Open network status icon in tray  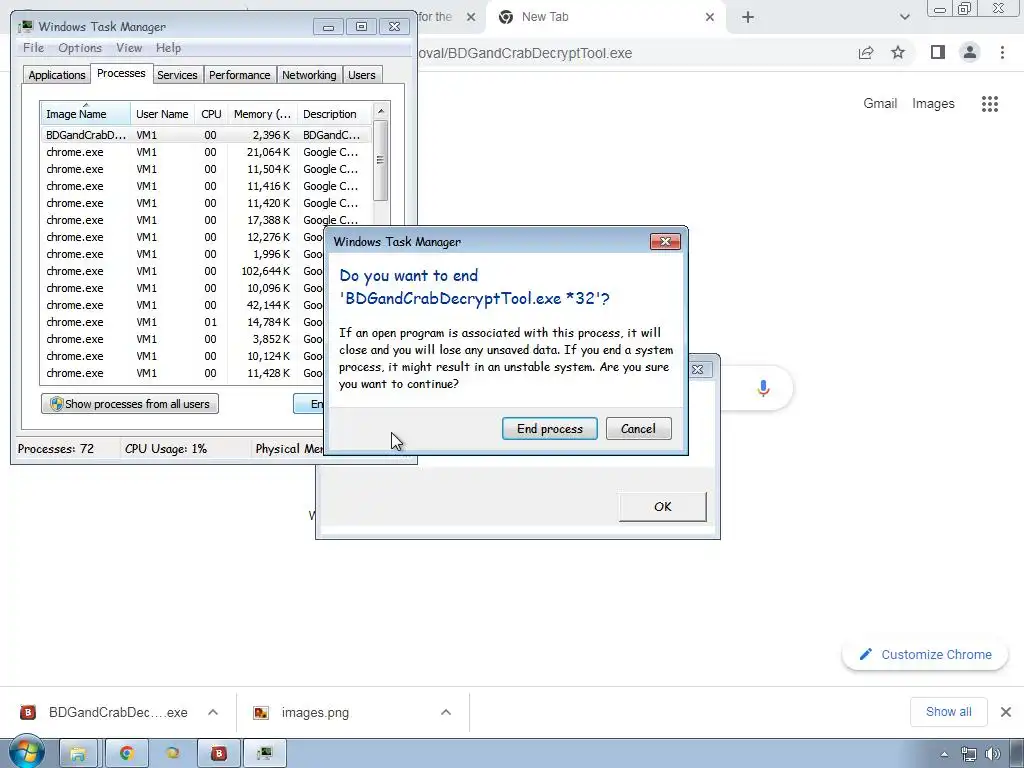pos(968,754)
